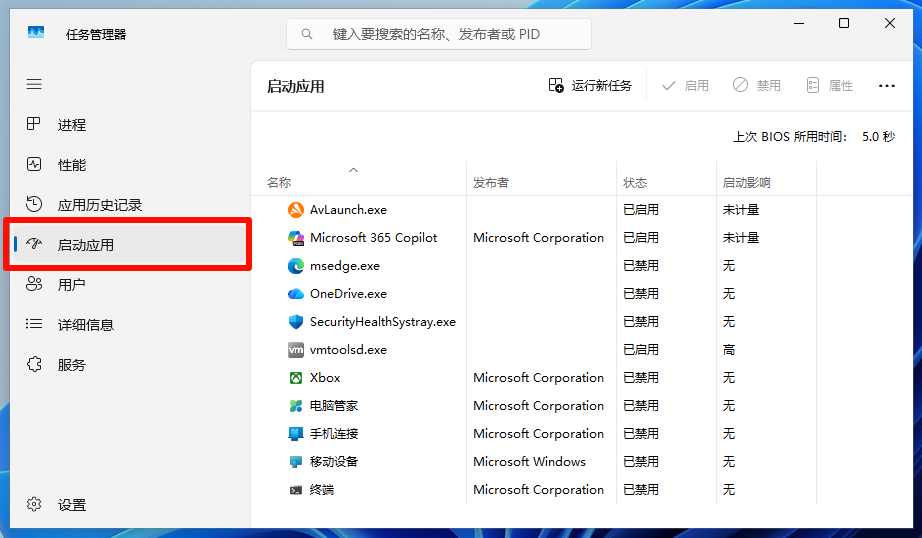Click the 高 startup impact of vmtoolsd.exe

coord(729,350)
